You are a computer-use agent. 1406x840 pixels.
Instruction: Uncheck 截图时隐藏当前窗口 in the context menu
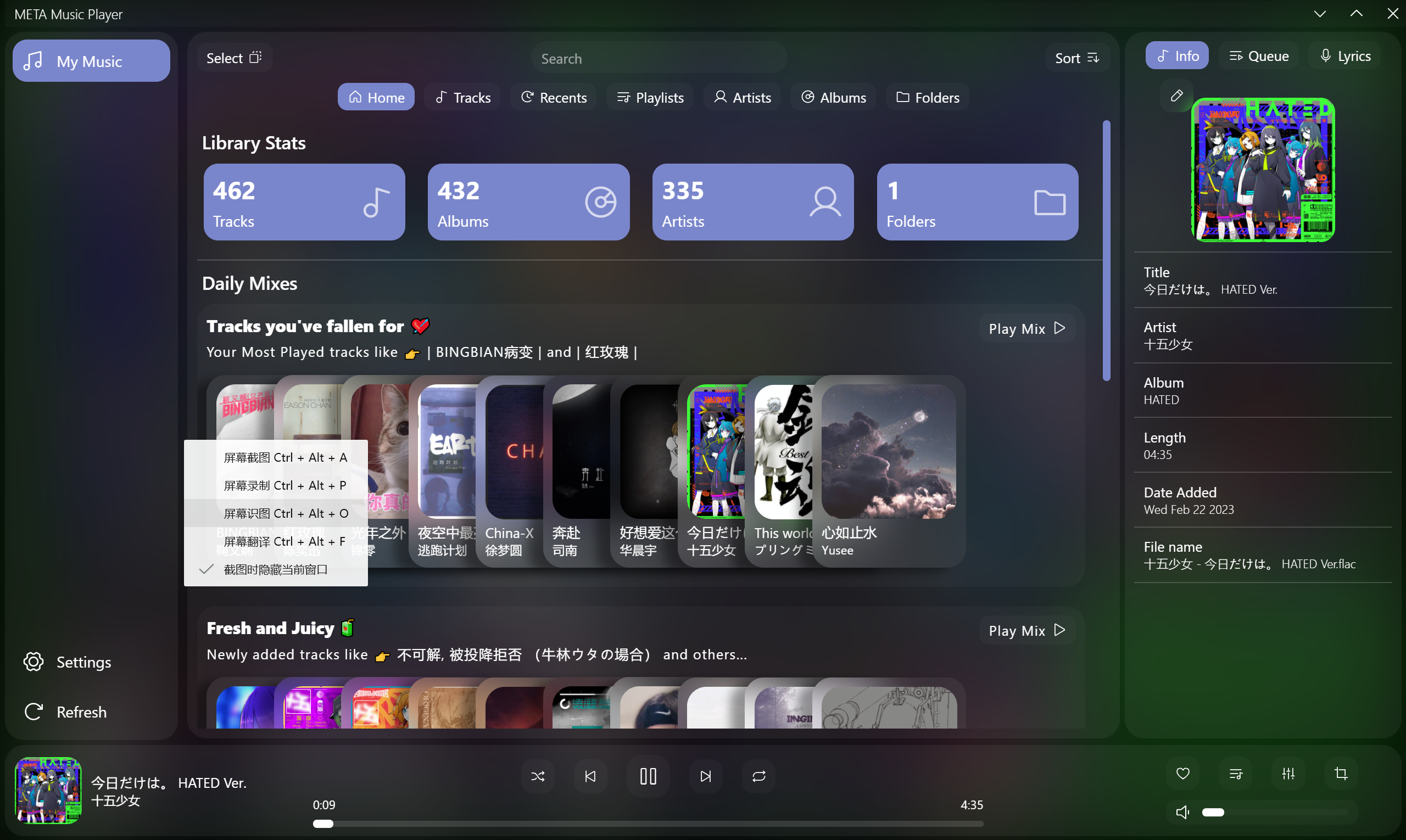[x=276, y=569]
